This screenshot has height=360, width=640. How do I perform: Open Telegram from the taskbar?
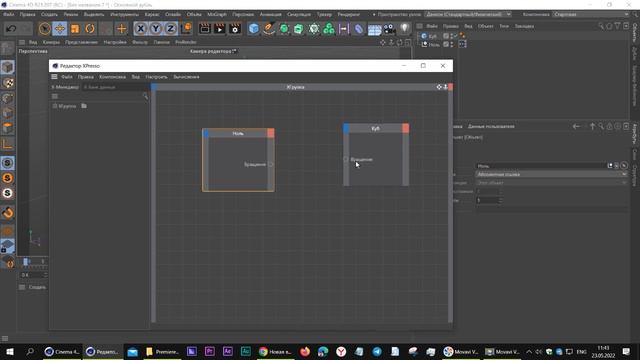pos(377,351)
